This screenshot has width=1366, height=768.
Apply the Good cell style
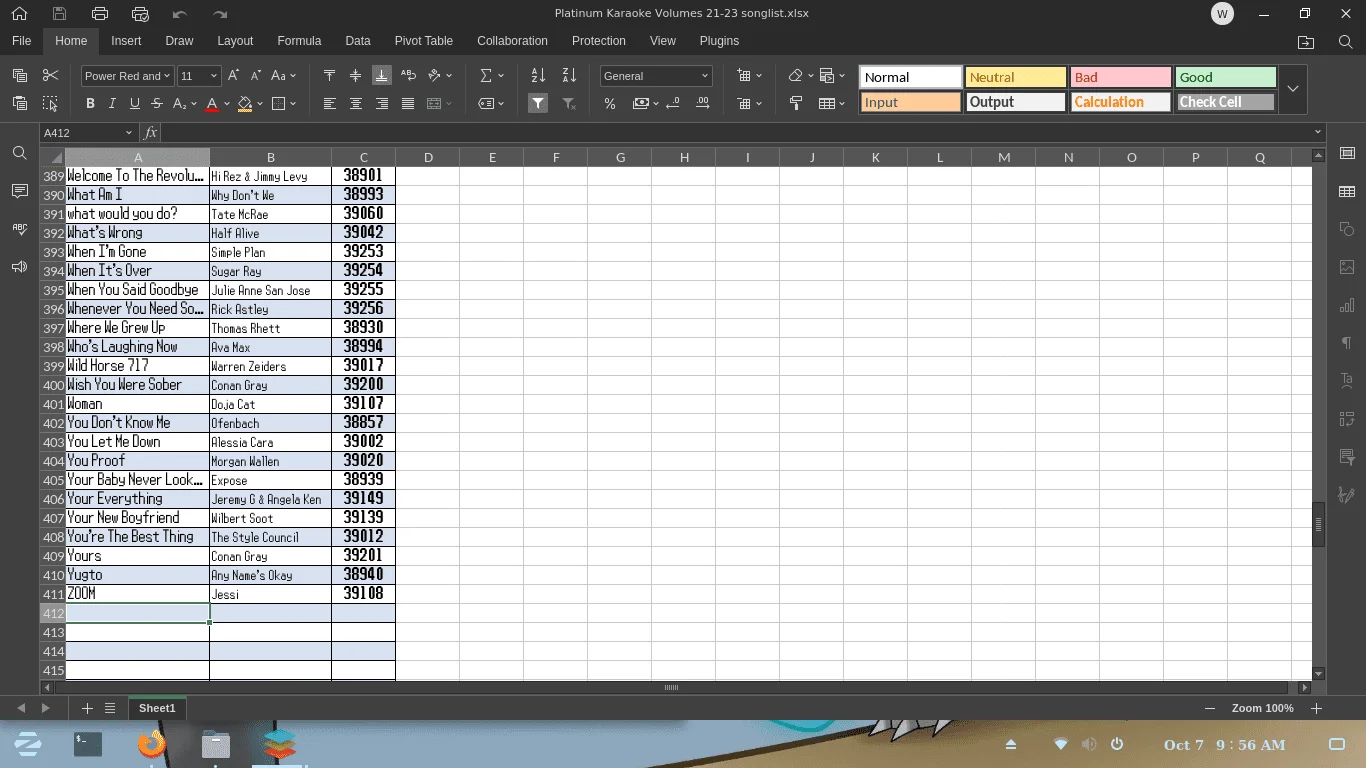(1226, 77)
